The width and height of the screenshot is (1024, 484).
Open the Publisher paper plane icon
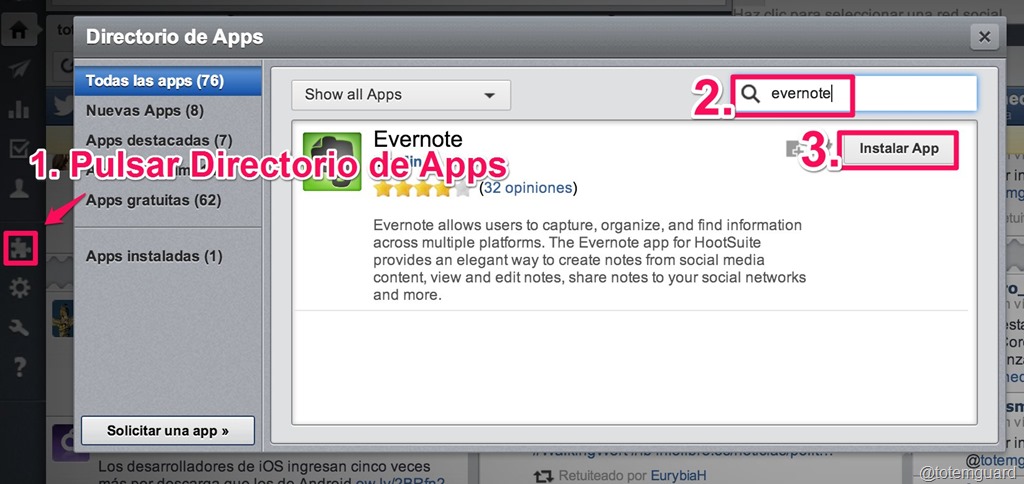coord(19,71)
